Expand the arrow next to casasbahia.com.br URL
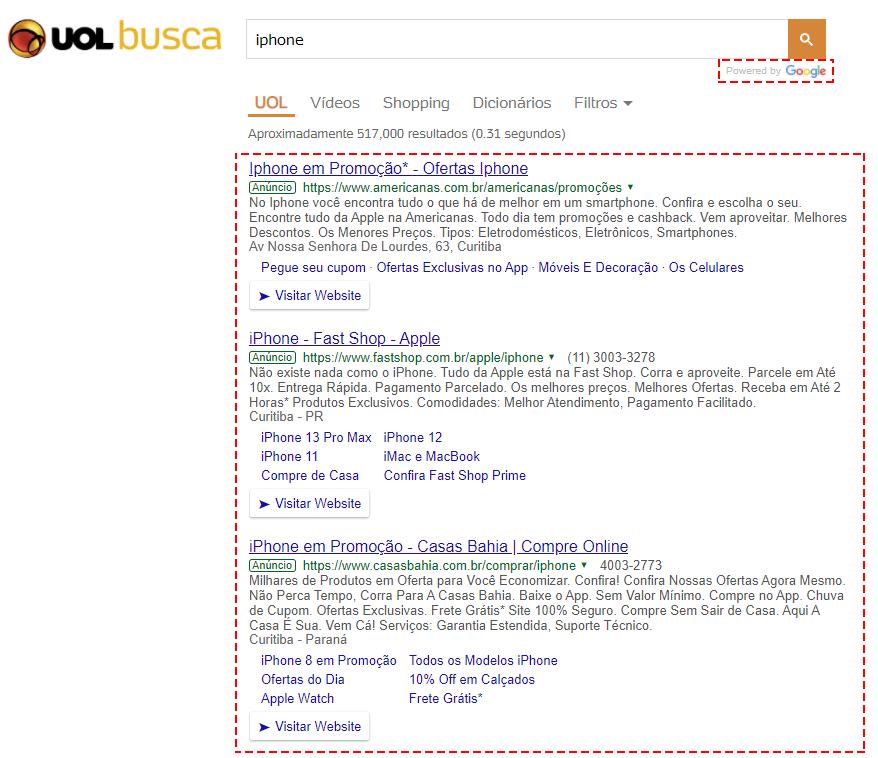Image resolution: width=878 pixels, height=758 pixels. tap(584, 565)
